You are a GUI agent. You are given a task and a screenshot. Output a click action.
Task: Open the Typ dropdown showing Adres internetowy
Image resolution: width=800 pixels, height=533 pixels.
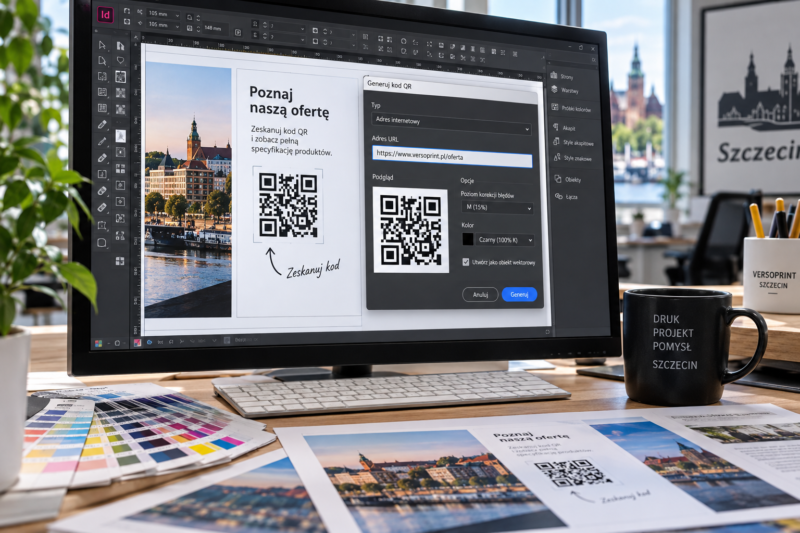pyautogui.click(x=451, y=122)
